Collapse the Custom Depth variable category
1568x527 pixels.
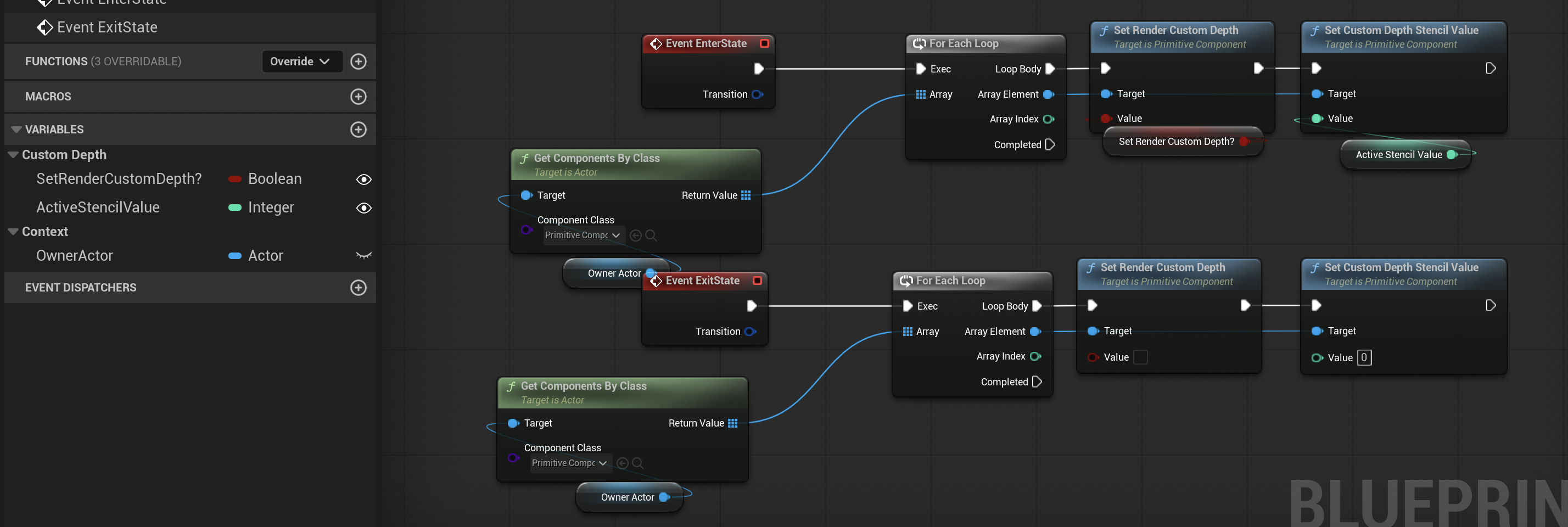(13, 155)
